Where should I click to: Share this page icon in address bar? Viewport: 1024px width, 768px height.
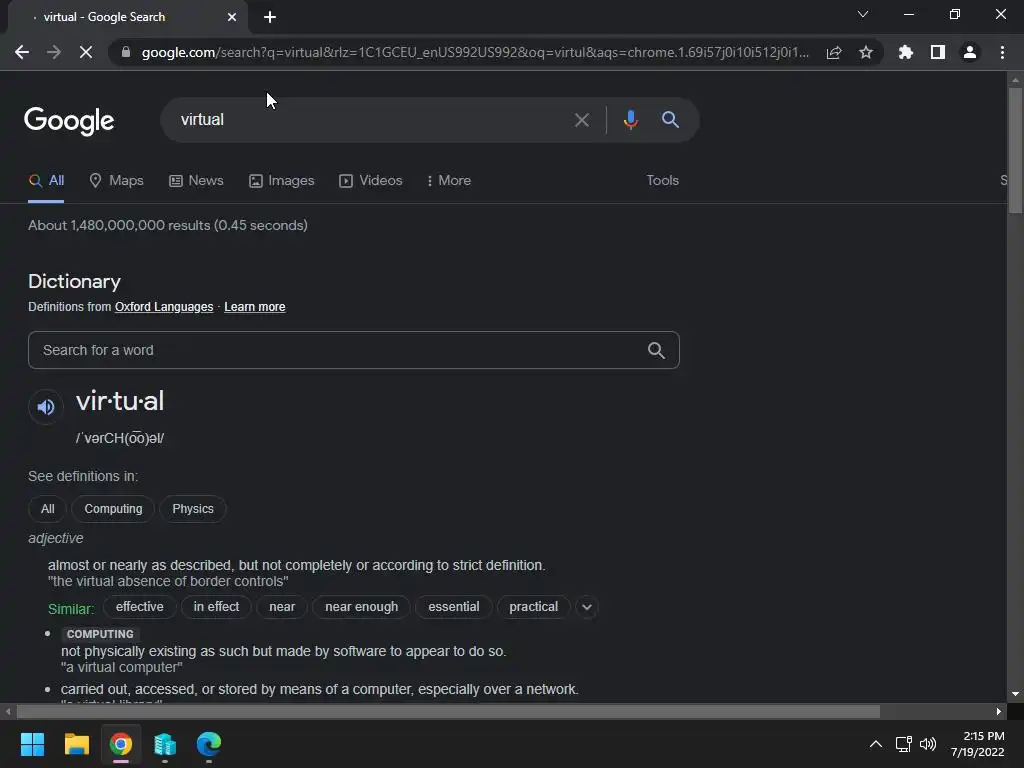point(834,52)
